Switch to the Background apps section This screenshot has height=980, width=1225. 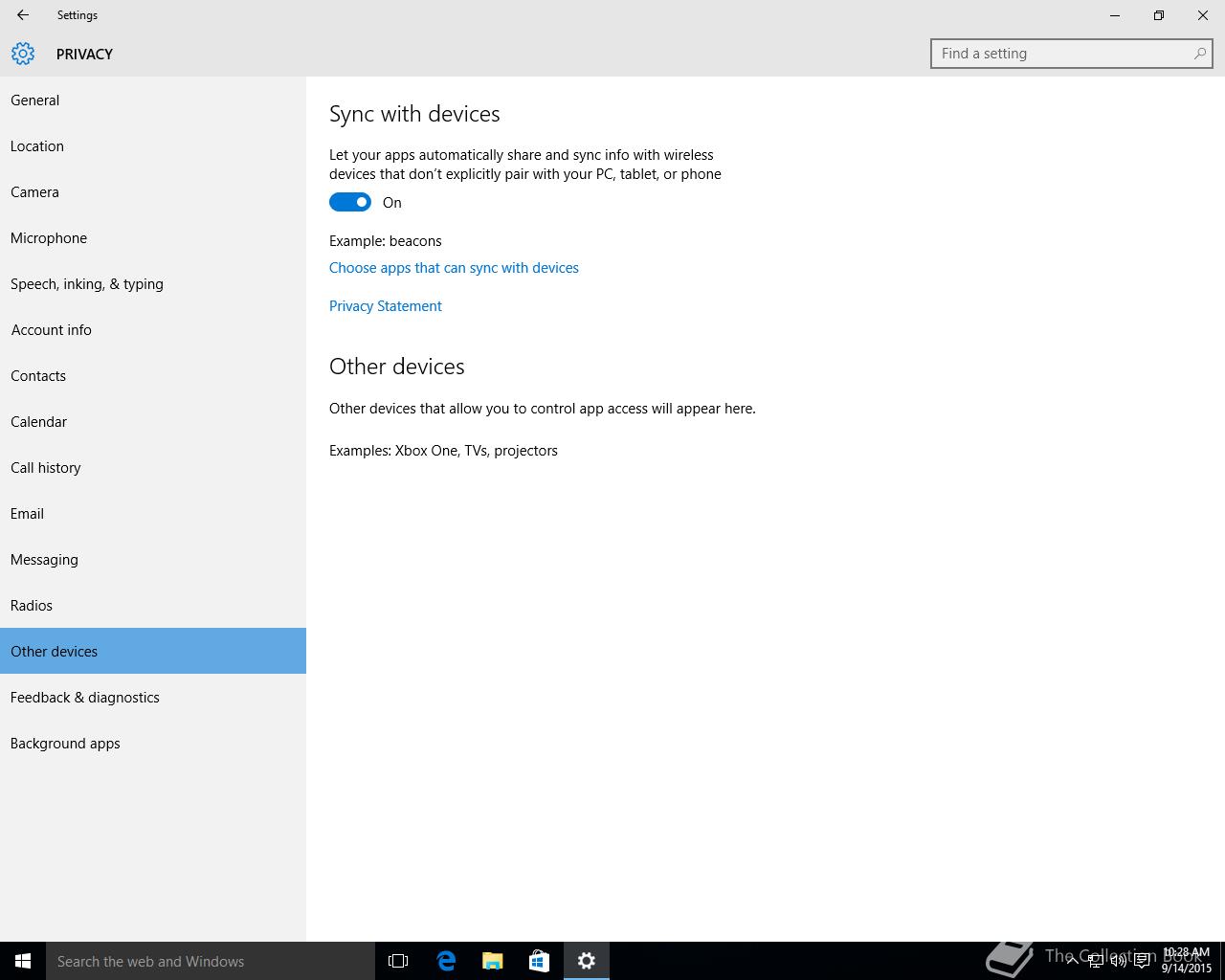(65, 744)
